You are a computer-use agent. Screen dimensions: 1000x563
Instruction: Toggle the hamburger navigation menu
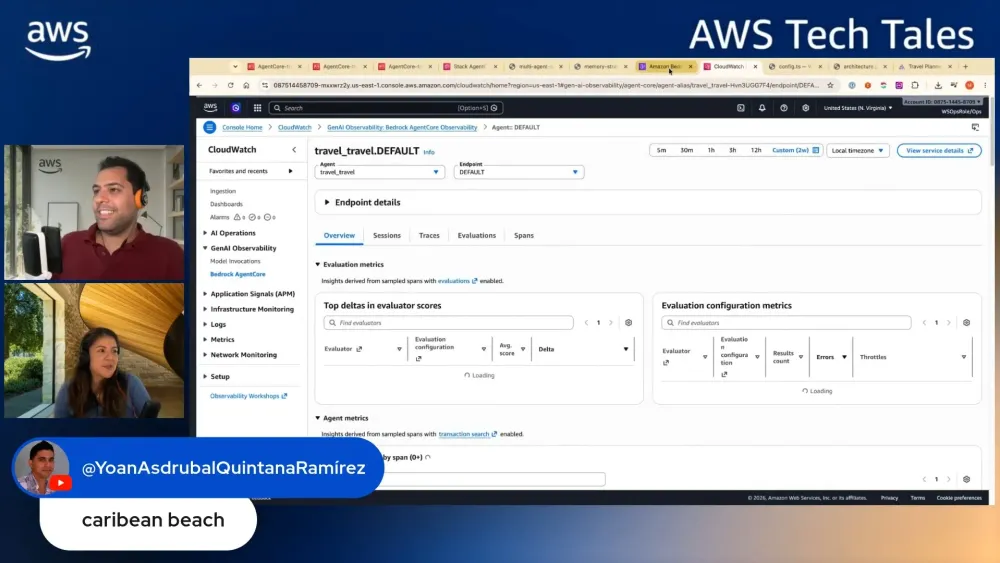[x=209, y=127]
